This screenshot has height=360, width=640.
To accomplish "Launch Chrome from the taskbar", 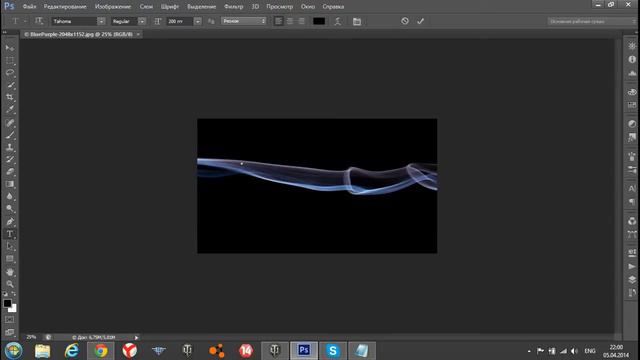I will [x=100, y=351].
